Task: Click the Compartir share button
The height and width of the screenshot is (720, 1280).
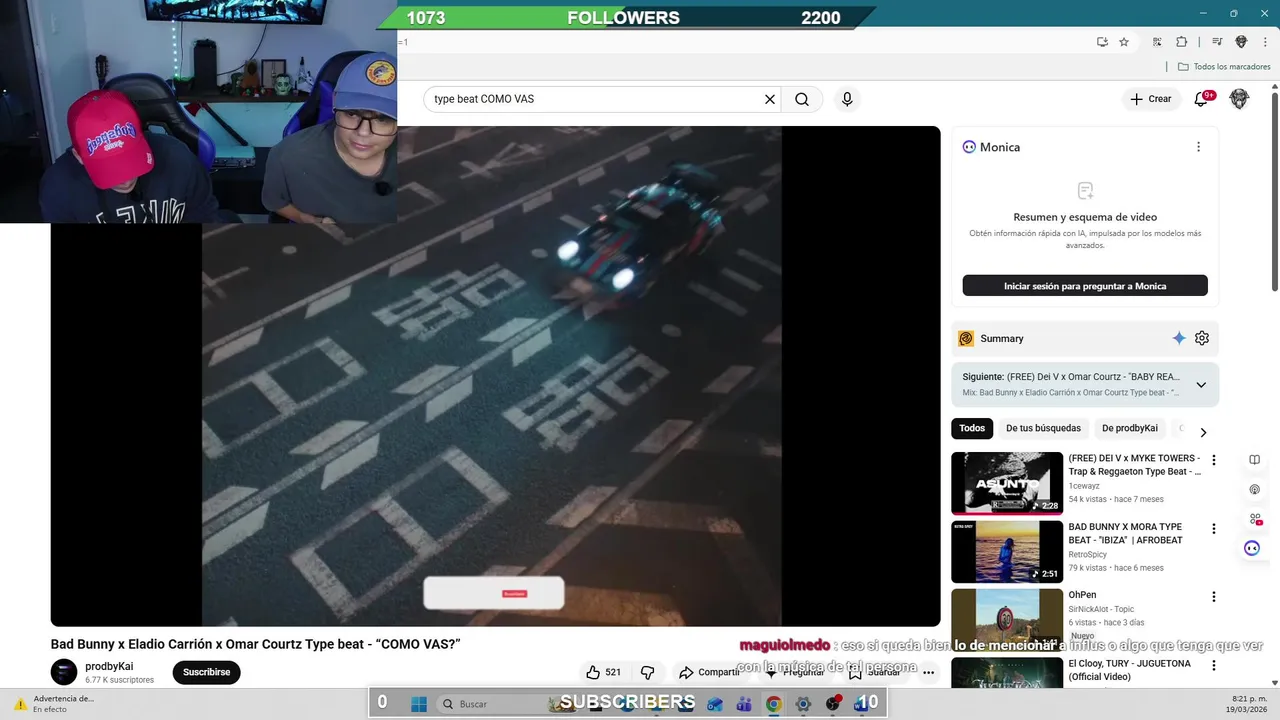Action: [x=709, y=672]
